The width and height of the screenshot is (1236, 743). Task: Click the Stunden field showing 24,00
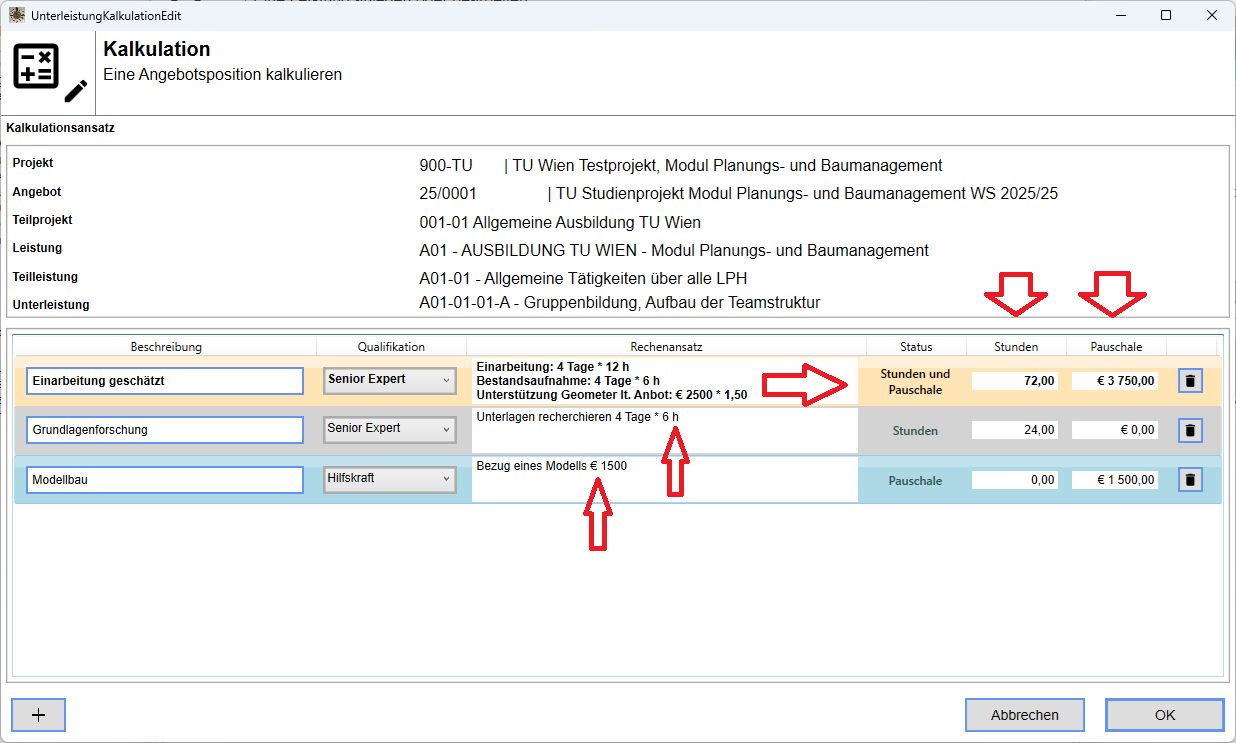pyautogui.click(x=1015, y=430)
